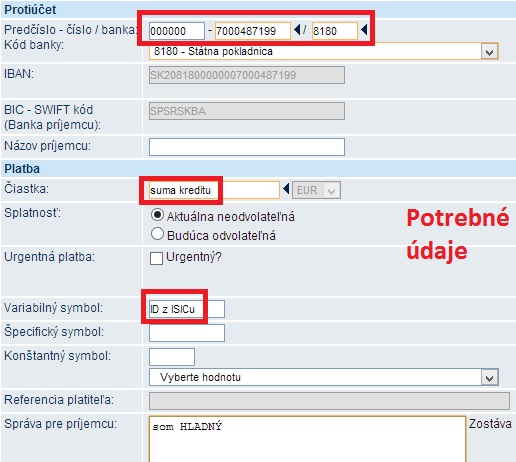
Task: Click the bank code field 8180
Action: click(x=335, y=31)
